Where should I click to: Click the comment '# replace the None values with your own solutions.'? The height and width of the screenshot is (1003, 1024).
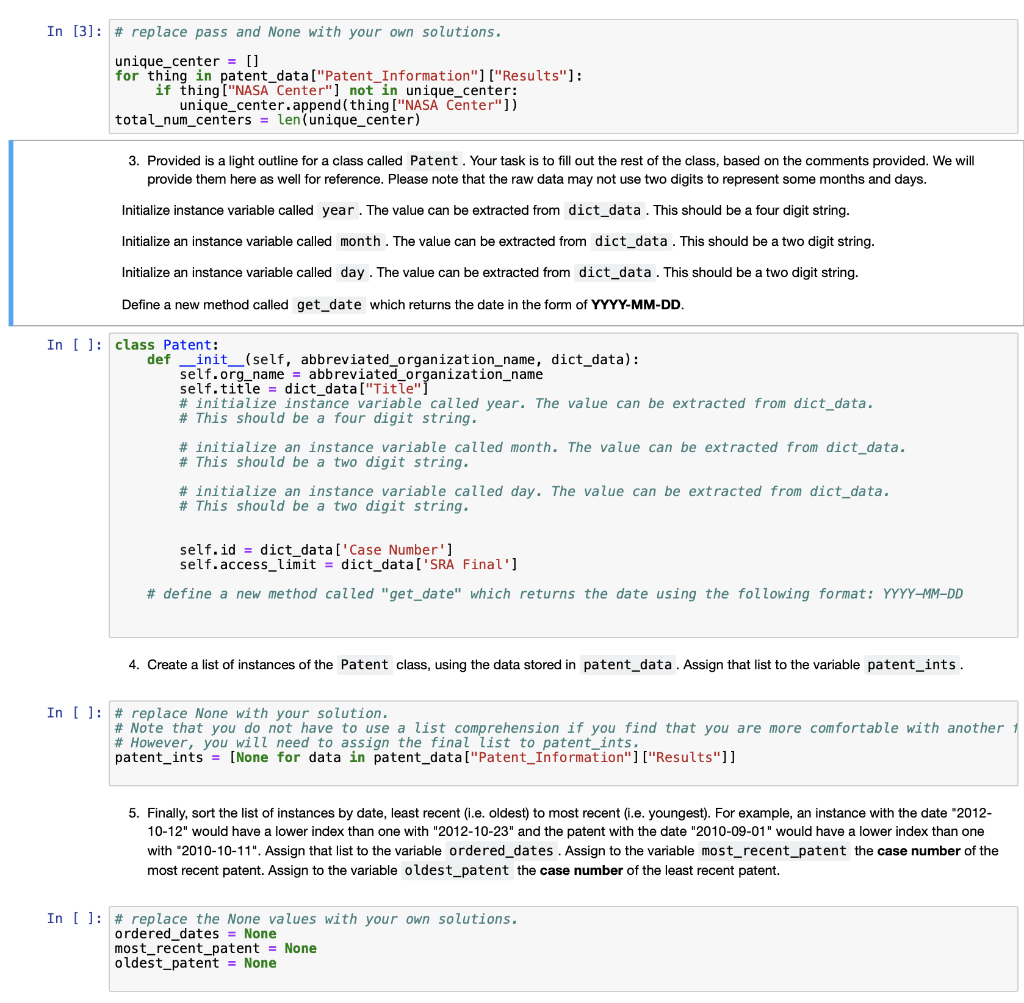[316, 919]
